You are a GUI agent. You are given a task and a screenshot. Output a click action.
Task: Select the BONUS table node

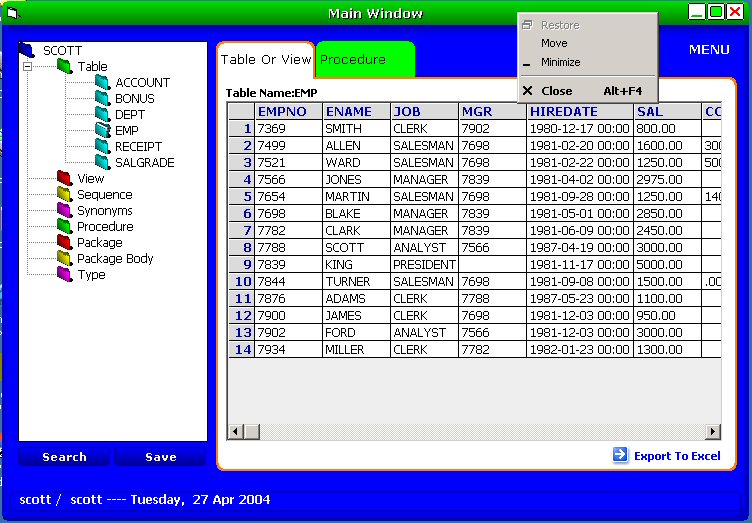135,98
